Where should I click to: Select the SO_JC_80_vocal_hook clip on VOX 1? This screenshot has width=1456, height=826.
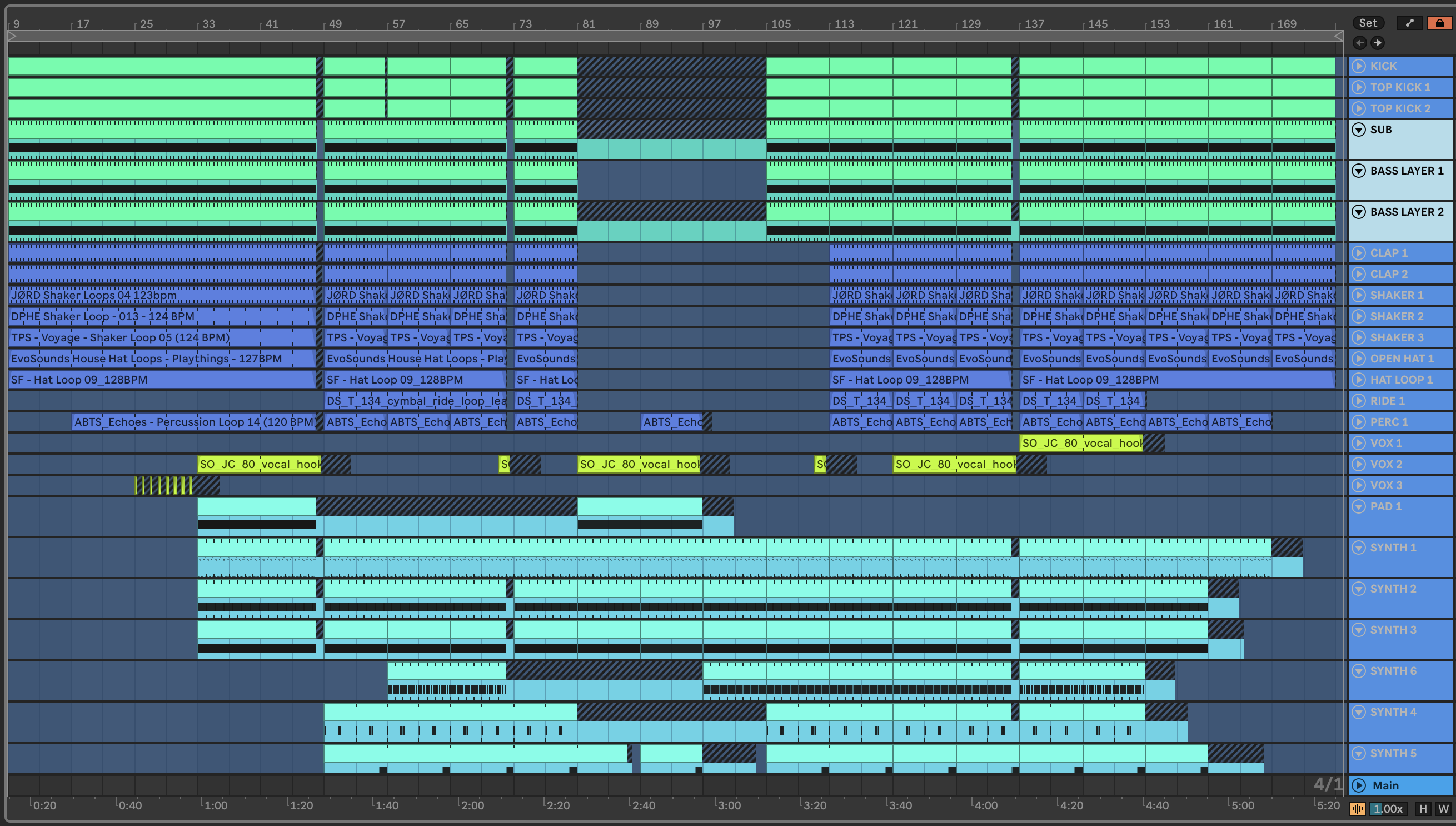1081,442
